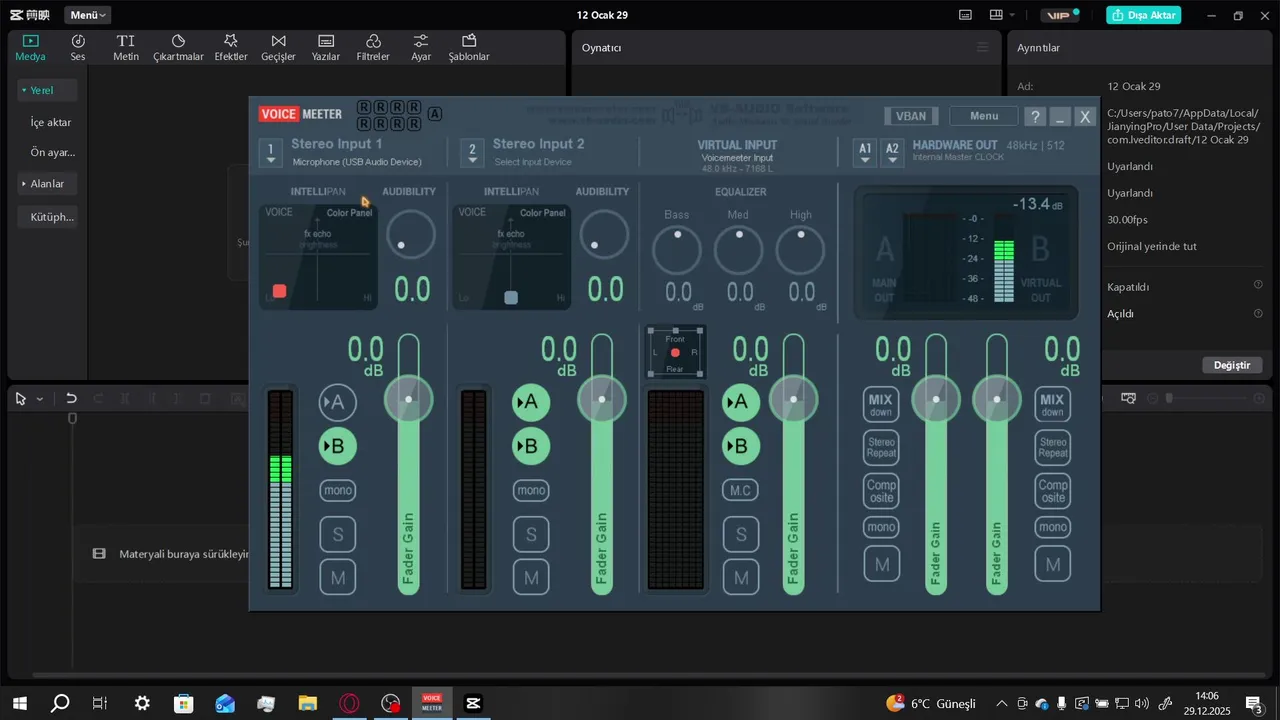Click the equalizer Bass knob
This screenshot has height=720, width=1280.
pos(677,251)
